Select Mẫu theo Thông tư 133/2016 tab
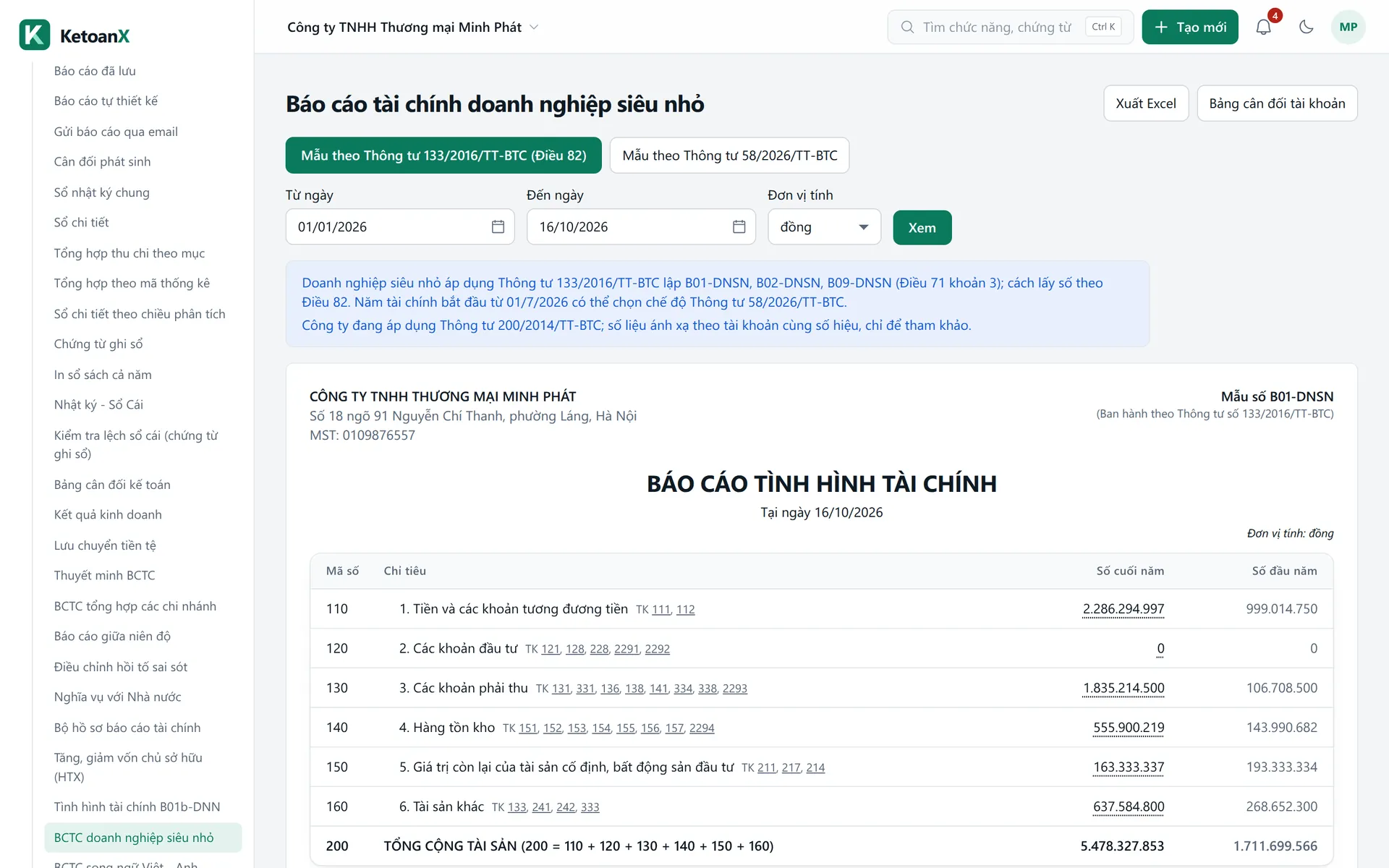The width and height of the screenshot is (1389, 868). (443, 156)
